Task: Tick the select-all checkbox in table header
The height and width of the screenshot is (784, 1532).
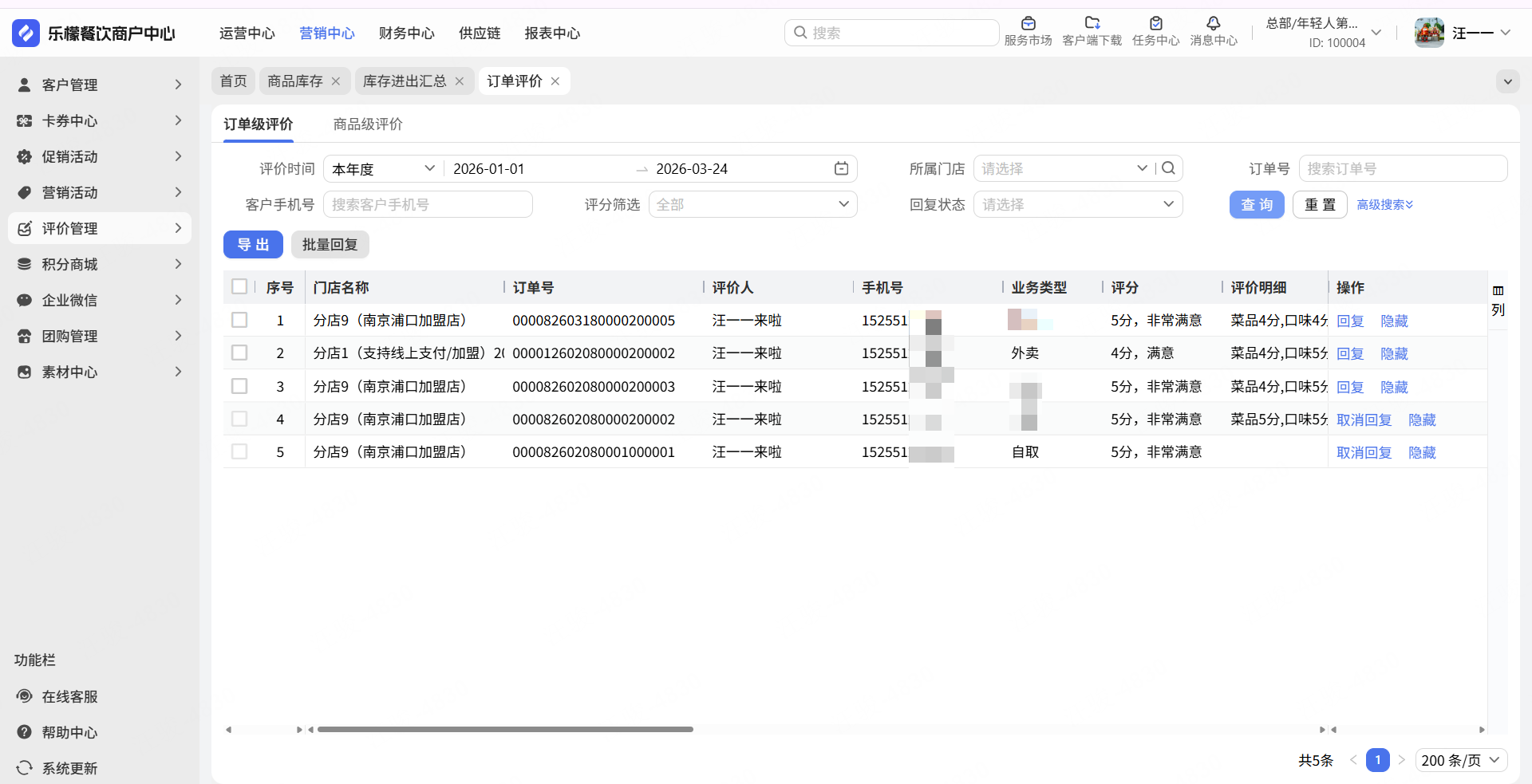Action: [239, 286]
